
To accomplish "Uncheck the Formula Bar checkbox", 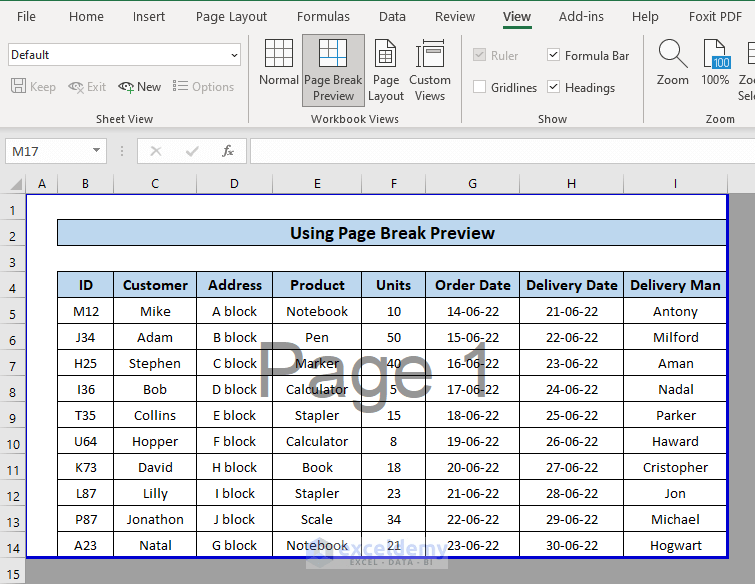I will pos(553,55).
